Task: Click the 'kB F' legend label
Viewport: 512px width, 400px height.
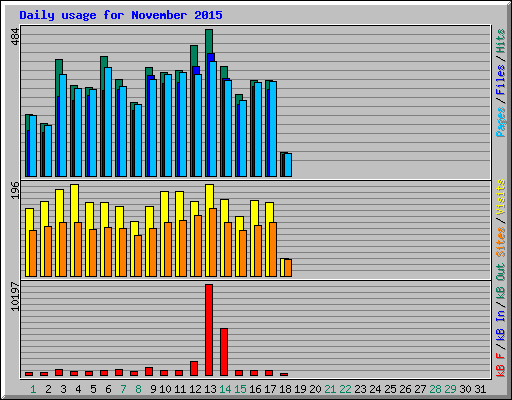Action: 501,365
